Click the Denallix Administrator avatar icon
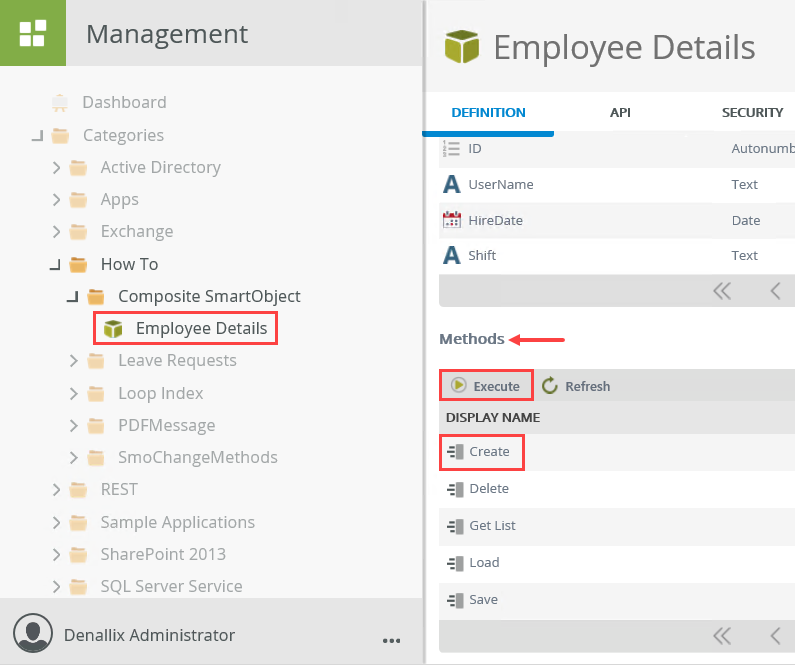 pos(33,635)
